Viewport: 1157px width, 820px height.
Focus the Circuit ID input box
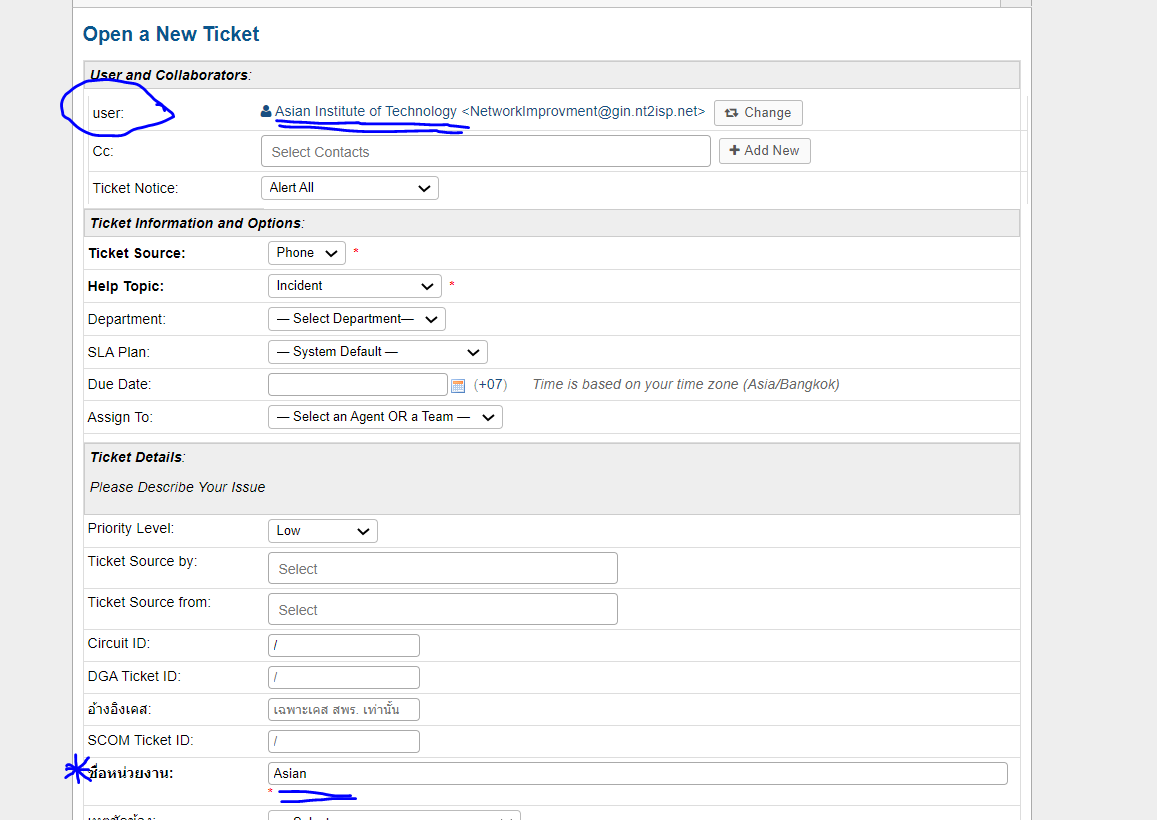point(344,646)
